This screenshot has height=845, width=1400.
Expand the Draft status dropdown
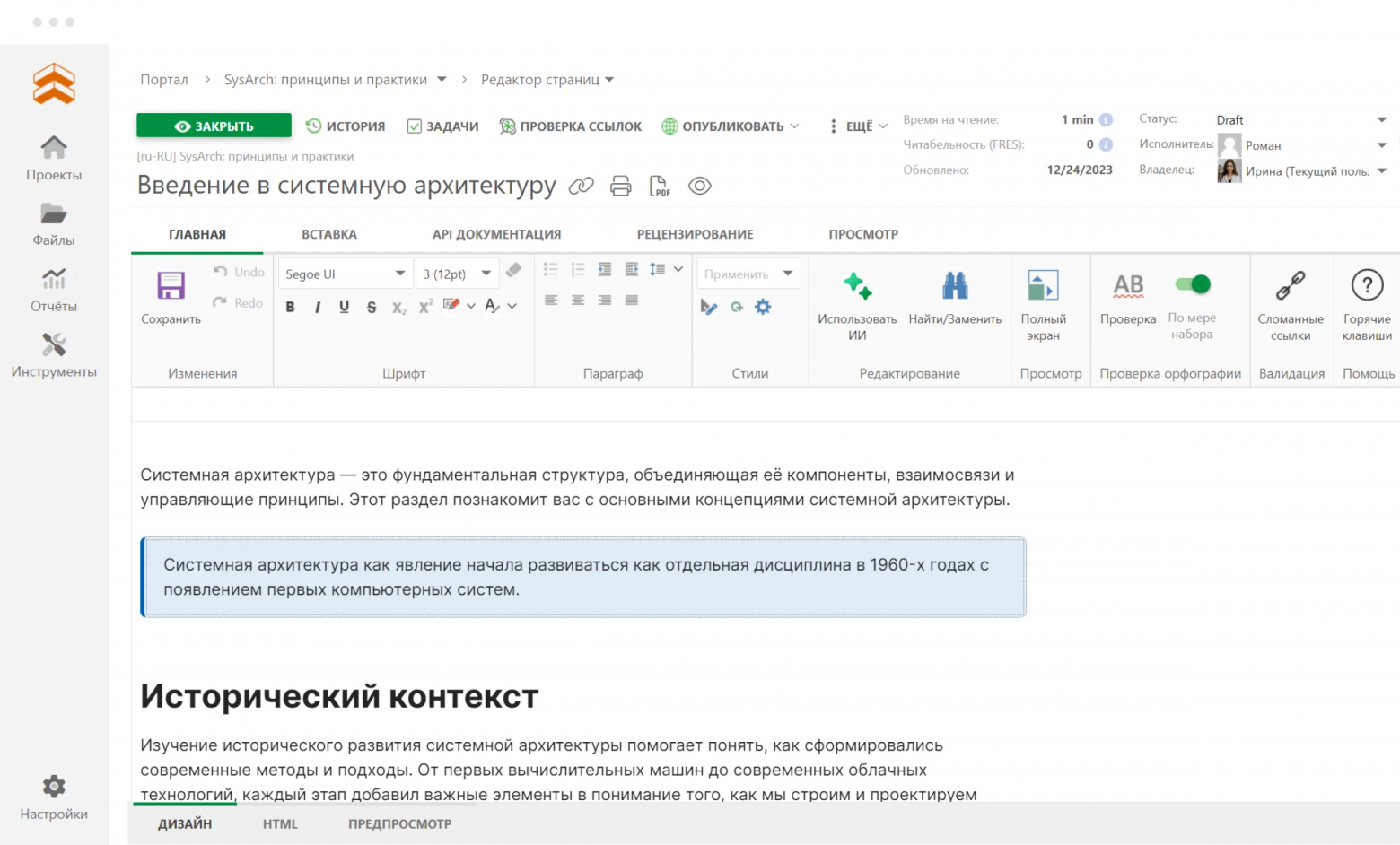[x=1382, y=118]
